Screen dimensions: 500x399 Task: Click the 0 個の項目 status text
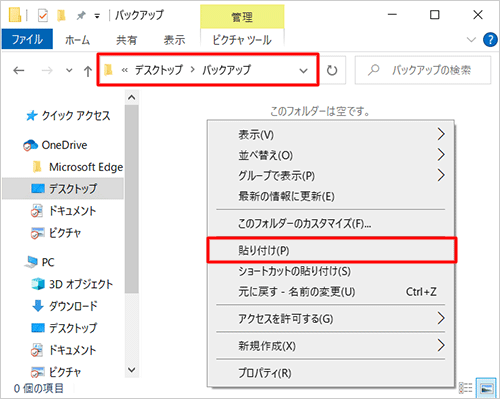click(38, 388)
